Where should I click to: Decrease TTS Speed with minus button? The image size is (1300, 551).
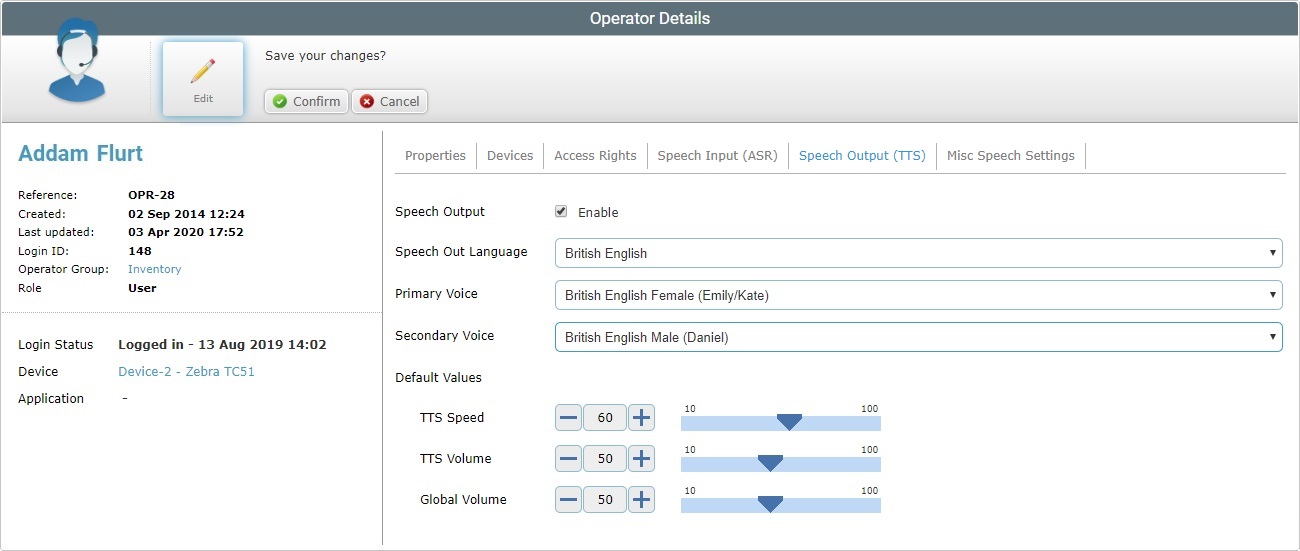568,417
